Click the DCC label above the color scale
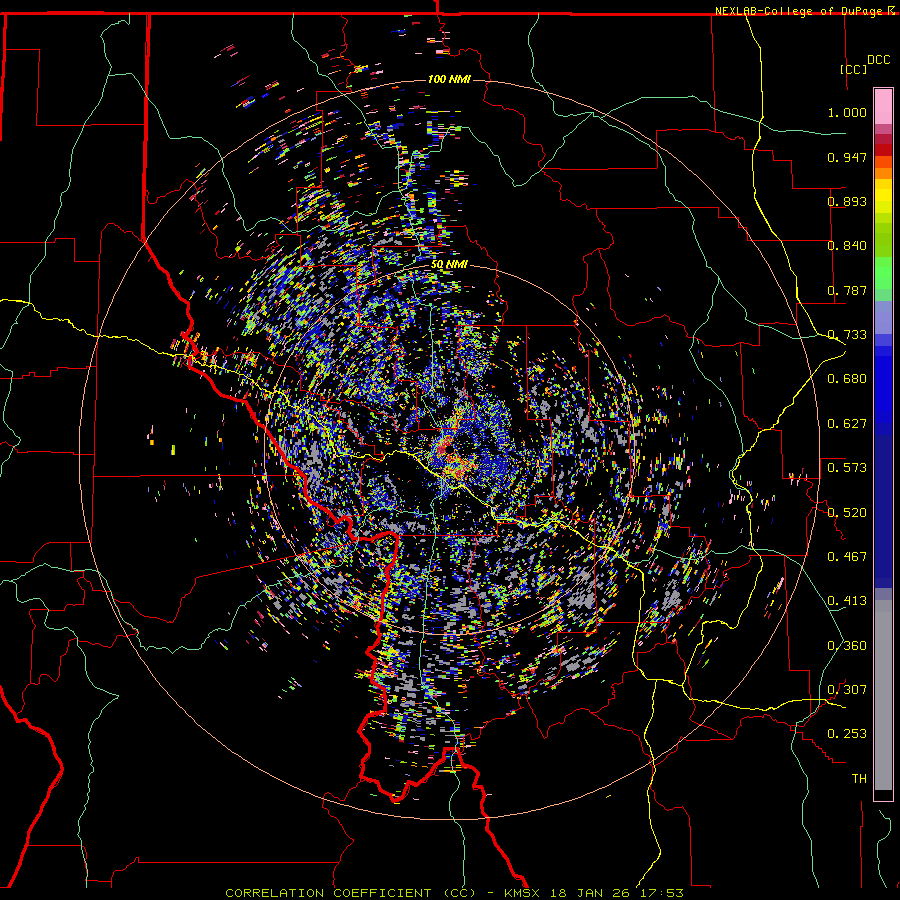Viewport: 900px width, 900px height. [x=878, y=60]
